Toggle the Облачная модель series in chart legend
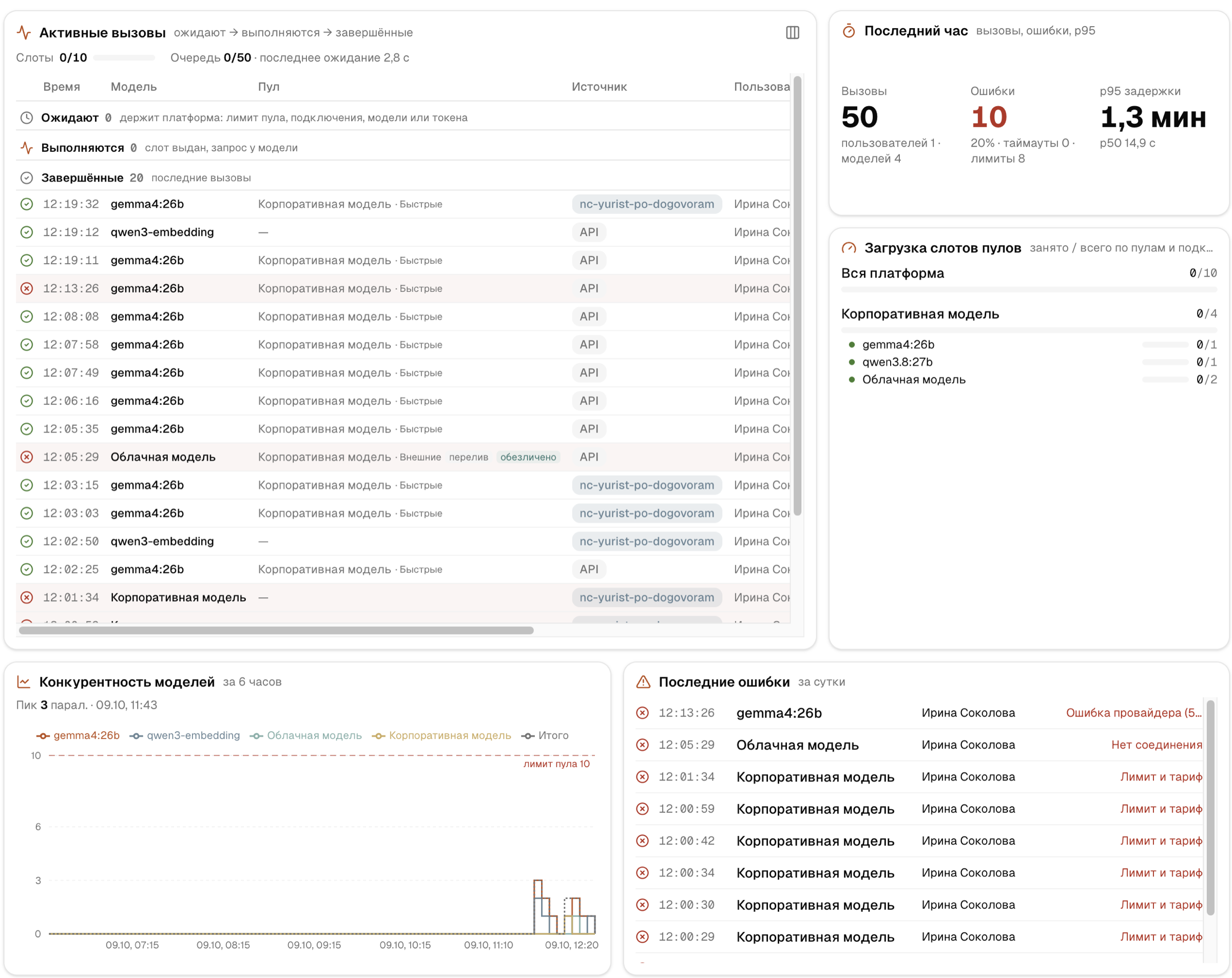Image resolution: width=1232 pixels, height=978 pixels. (x=306, y=735)
